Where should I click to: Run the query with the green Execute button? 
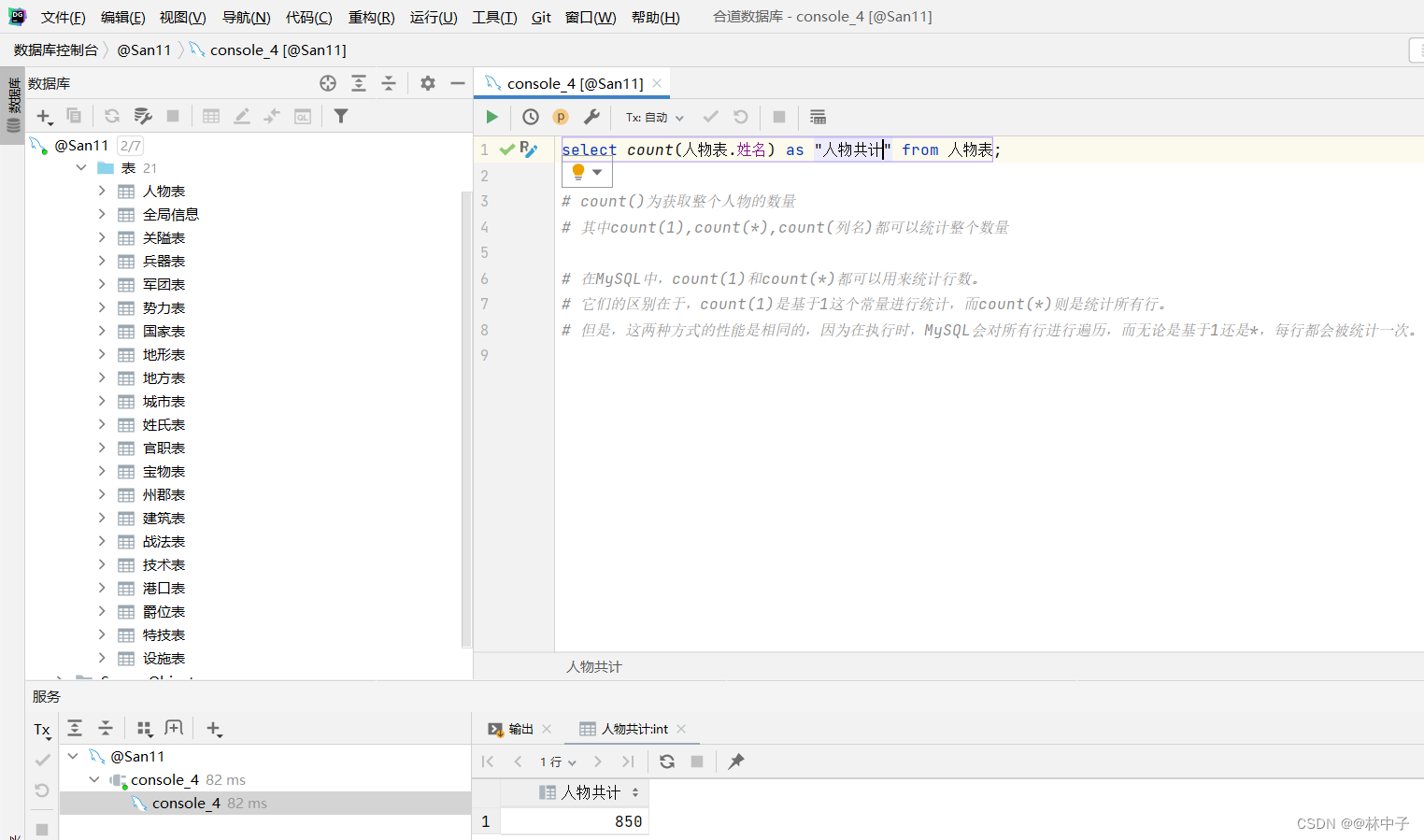(x=492, y=117)
